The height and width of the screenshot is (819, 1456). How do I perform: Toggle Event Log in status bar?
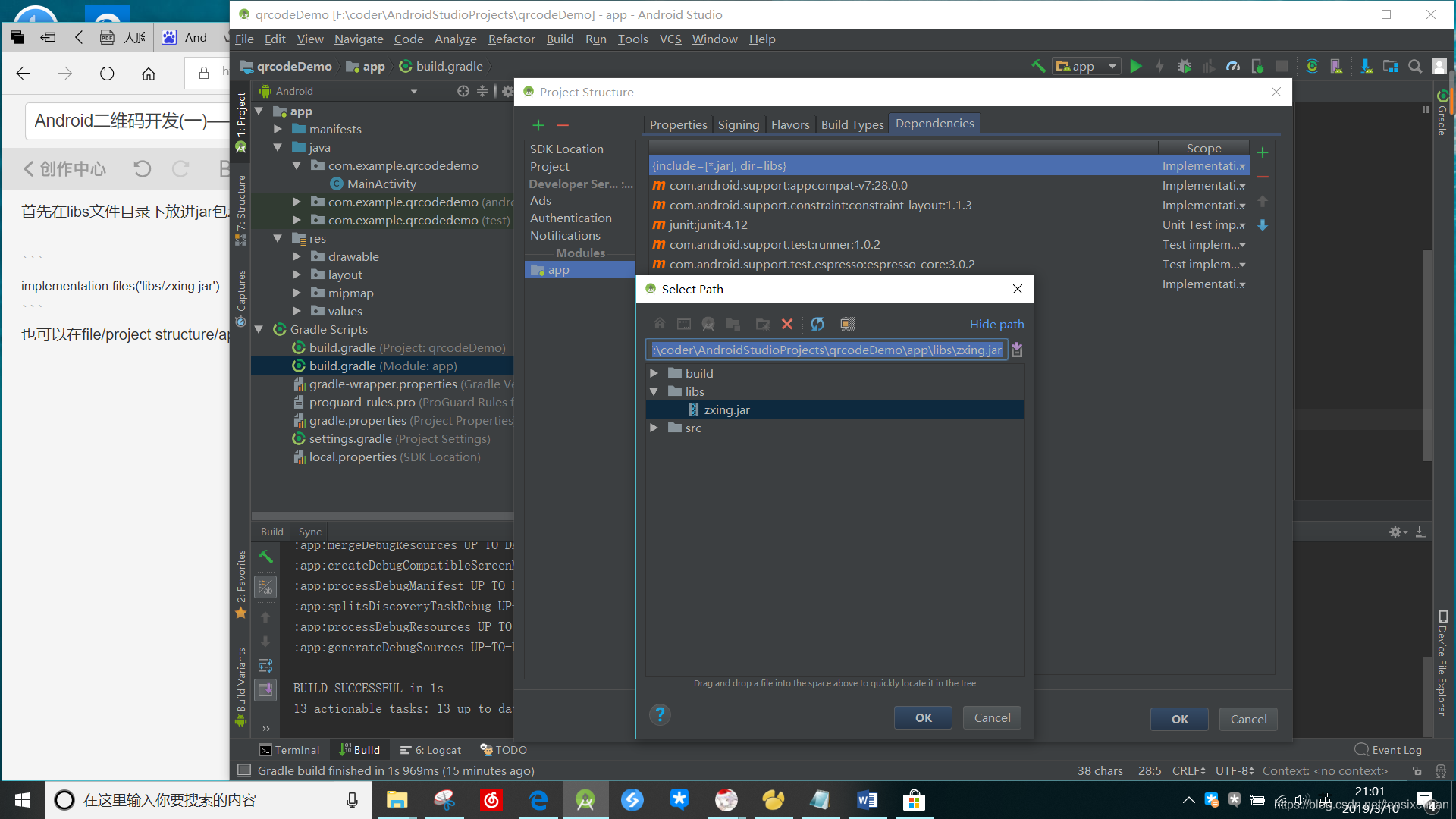1389,750
